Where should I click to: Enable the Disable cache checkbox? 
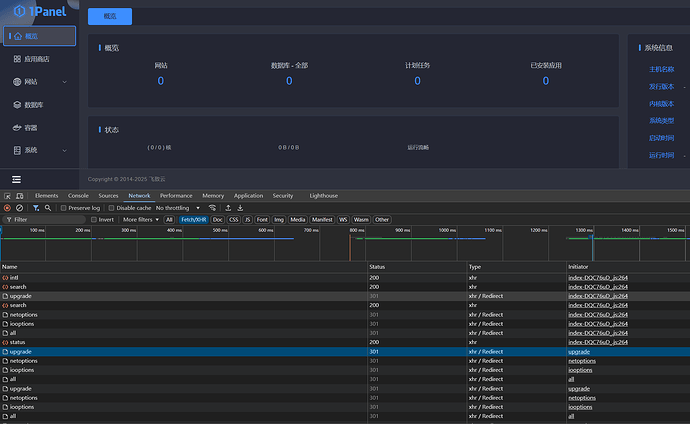tap(111, 208)
